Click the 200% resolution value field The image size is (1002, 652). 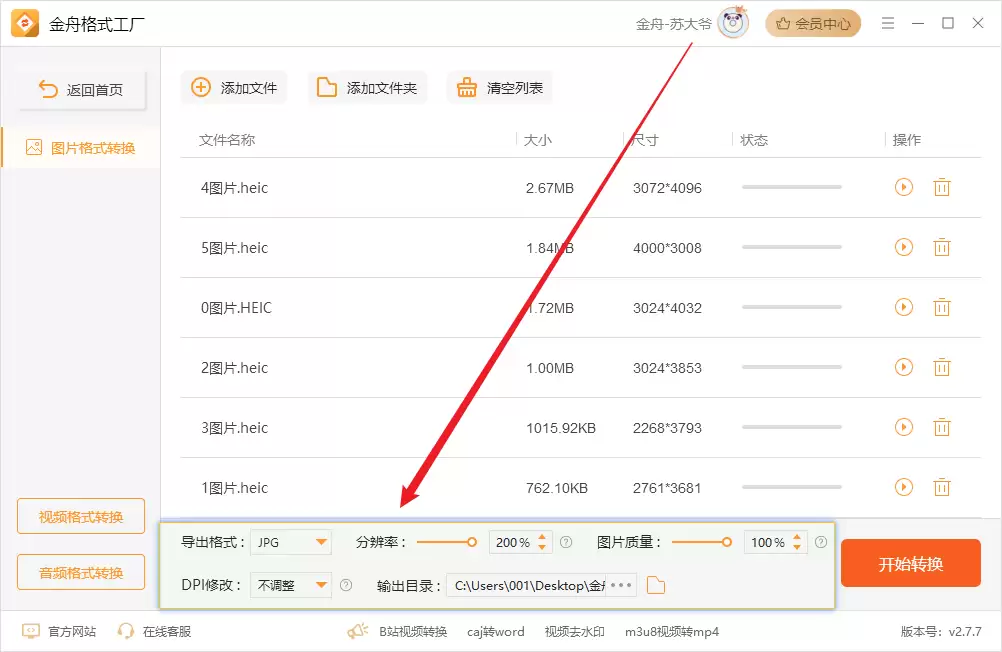[x=513, y=542]
